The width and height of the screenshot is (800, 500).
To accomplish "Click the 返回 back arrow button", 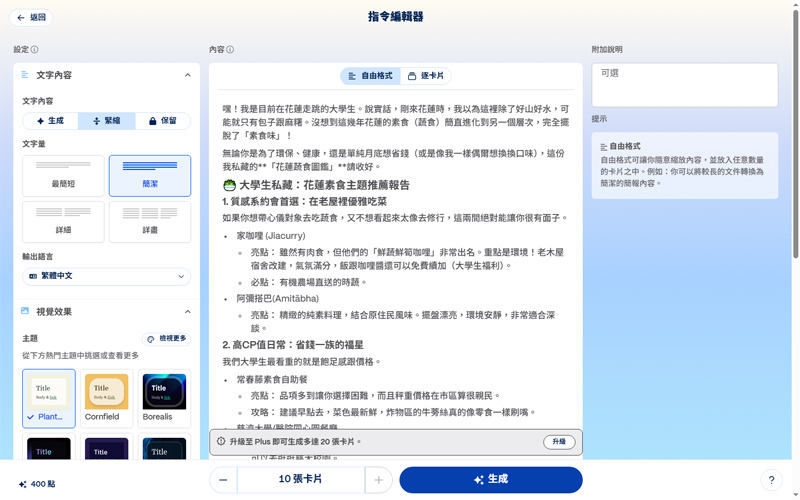I will coord(30,17).
